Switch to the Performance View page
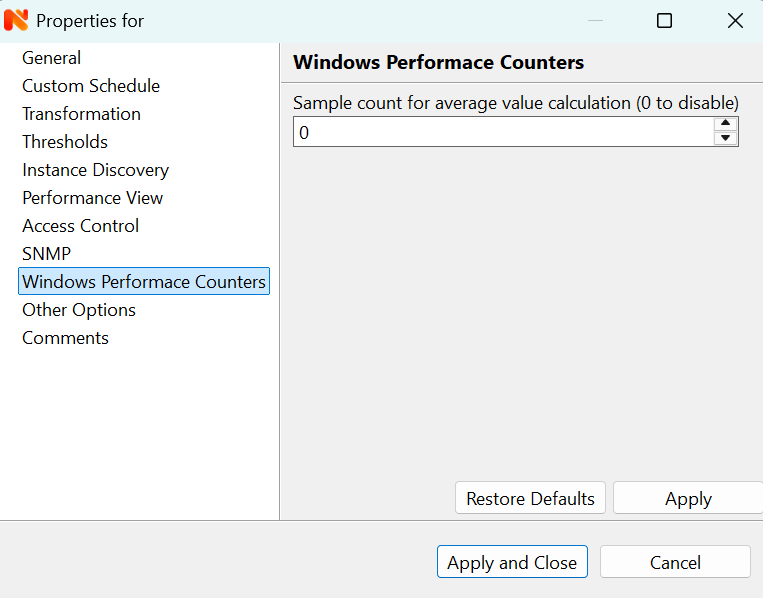763x598 pixels. click(x=93, y=198)
